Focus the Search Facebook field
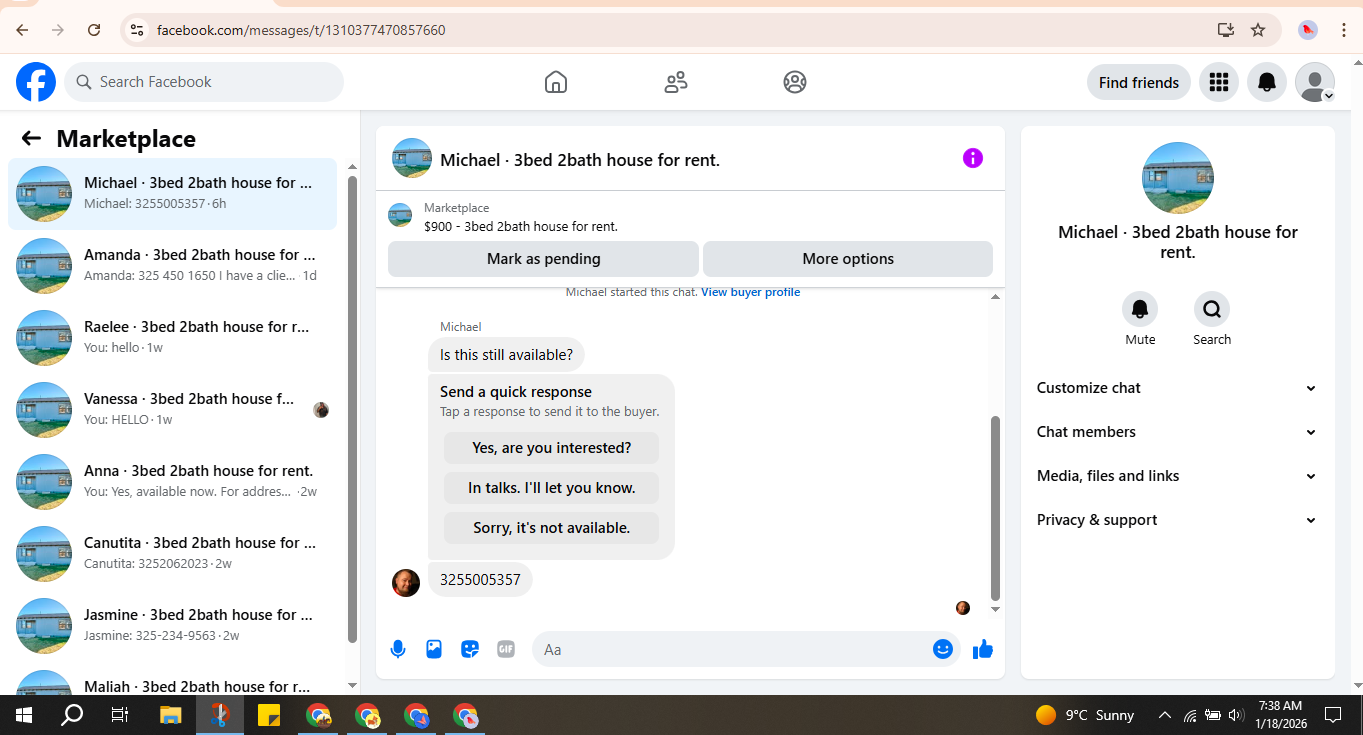Image resolution: width=1363 pixels, height=735 pixels. point(204,82)
